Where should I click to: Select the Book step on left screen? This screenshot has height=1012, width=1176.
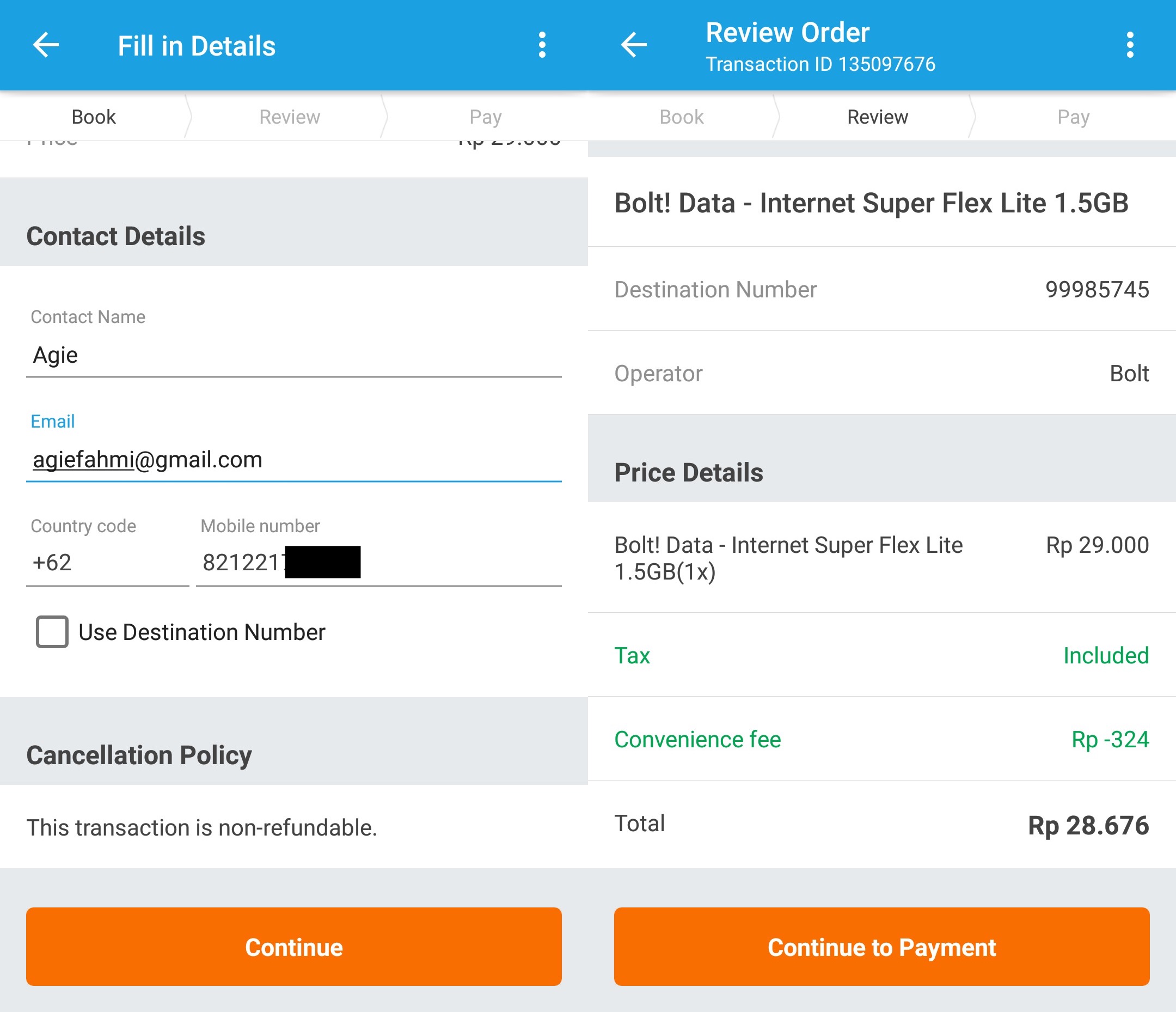click(x=94, y=117)
